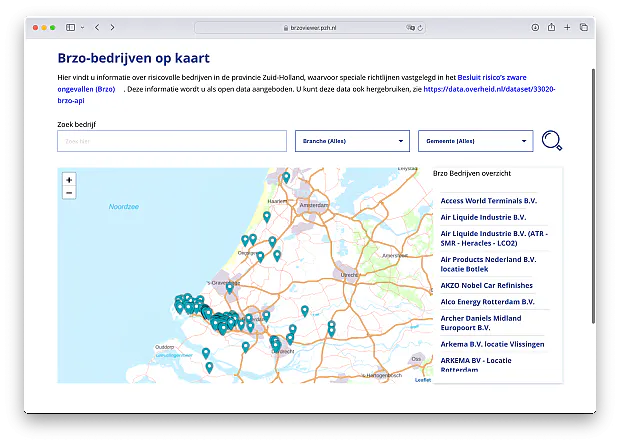Select Air Products Nederland B.V. locatie Botlek

(x=488, y=264)
